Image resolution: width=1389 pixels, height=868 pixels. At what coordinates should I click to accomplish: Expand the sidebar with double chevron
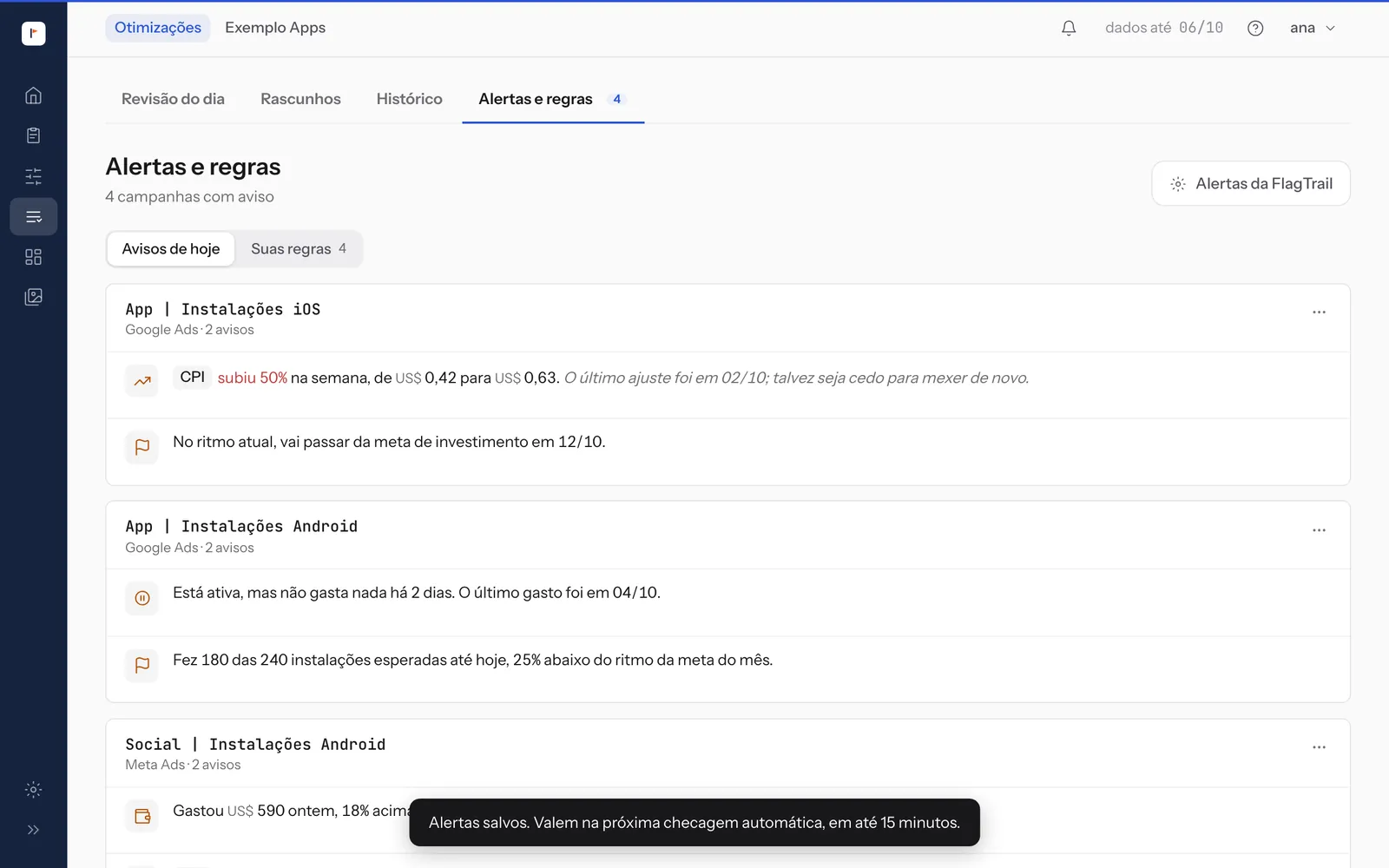[33, 830]
